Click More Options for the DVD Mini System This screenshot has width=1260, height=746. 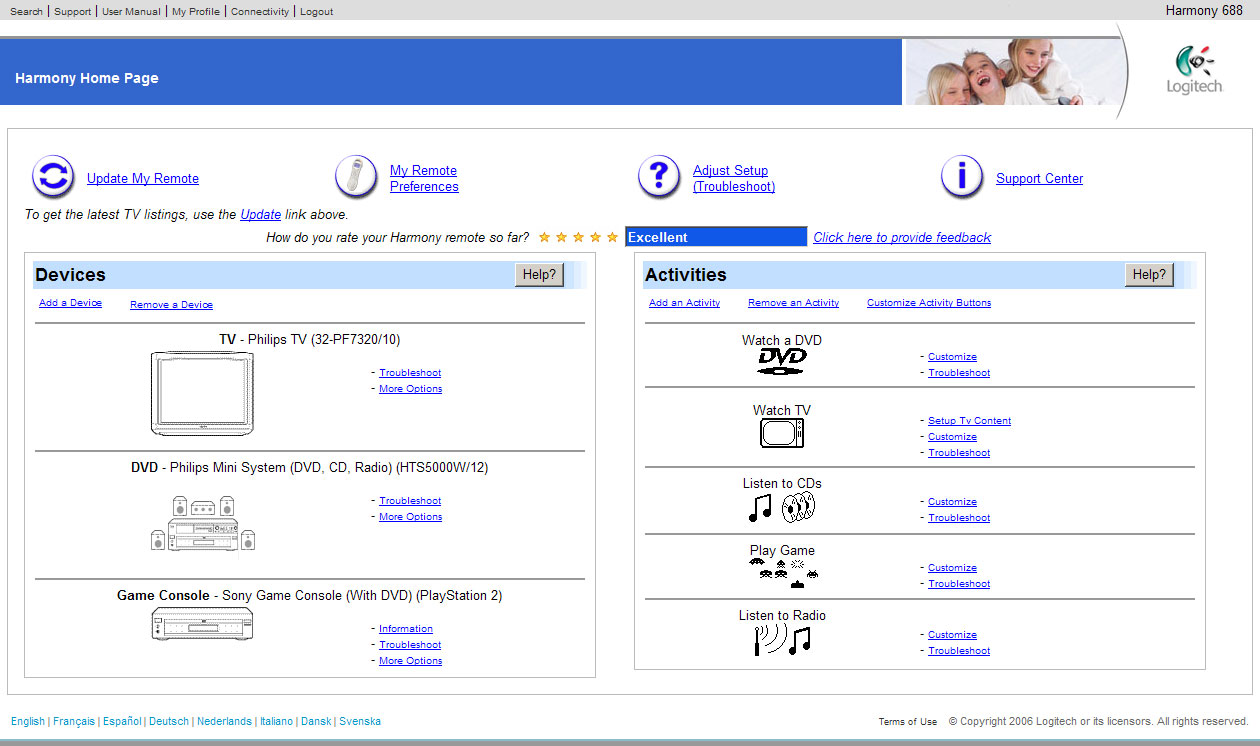tap(410, 517)
